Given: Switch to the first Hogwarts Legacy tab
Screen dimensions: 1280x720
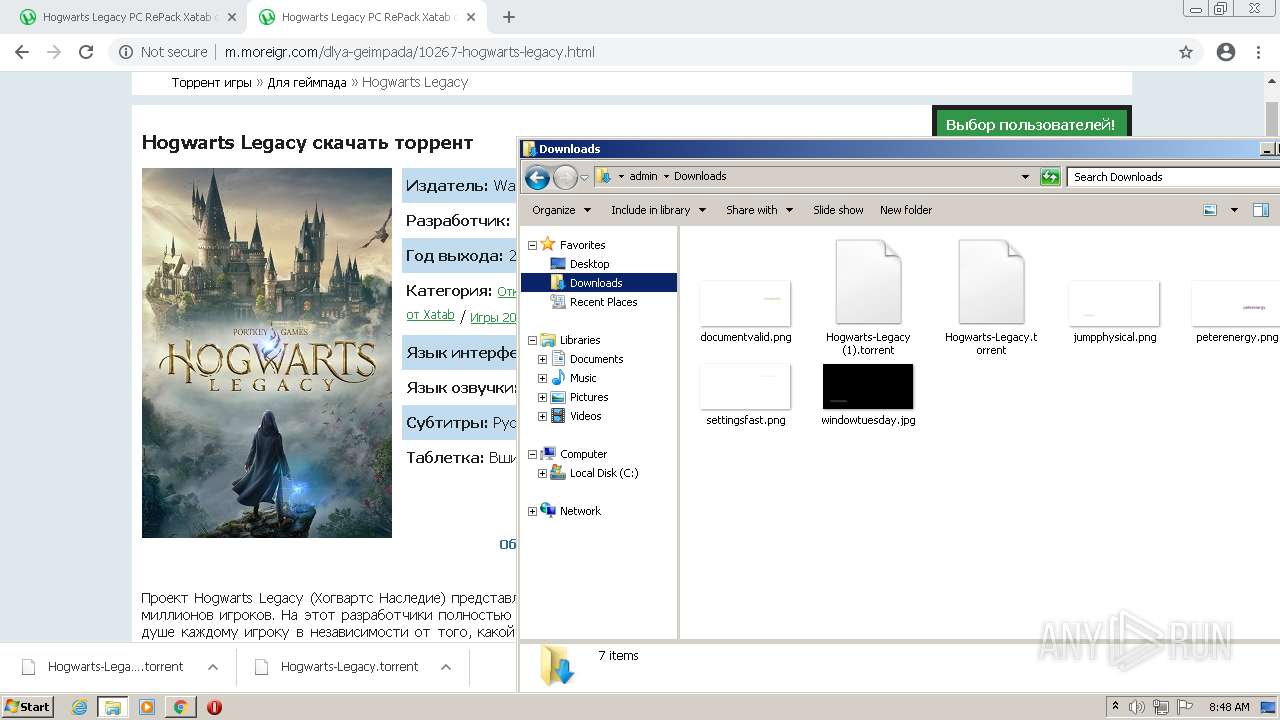Looking at the screenshot, I should tap(127, 17).
